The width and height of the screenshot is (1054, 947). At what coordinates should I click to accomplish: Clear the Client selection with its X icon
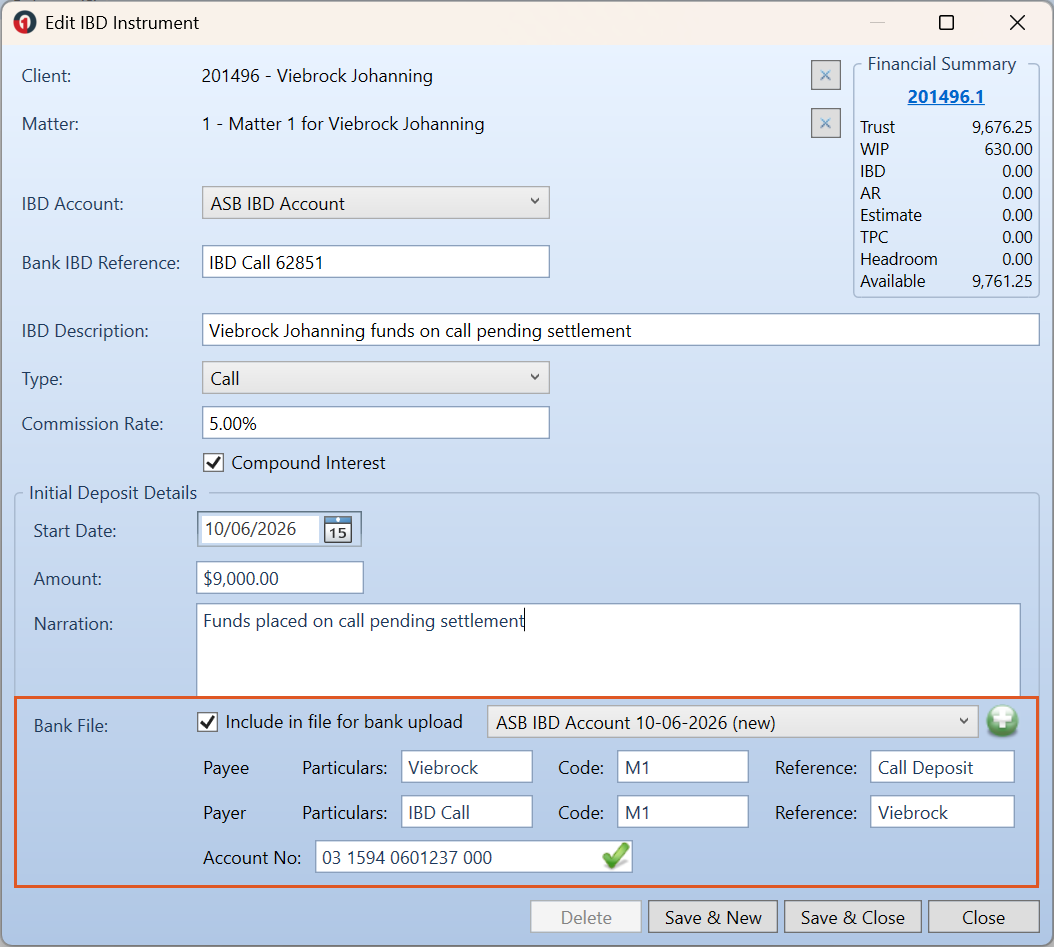coord(825,75)
